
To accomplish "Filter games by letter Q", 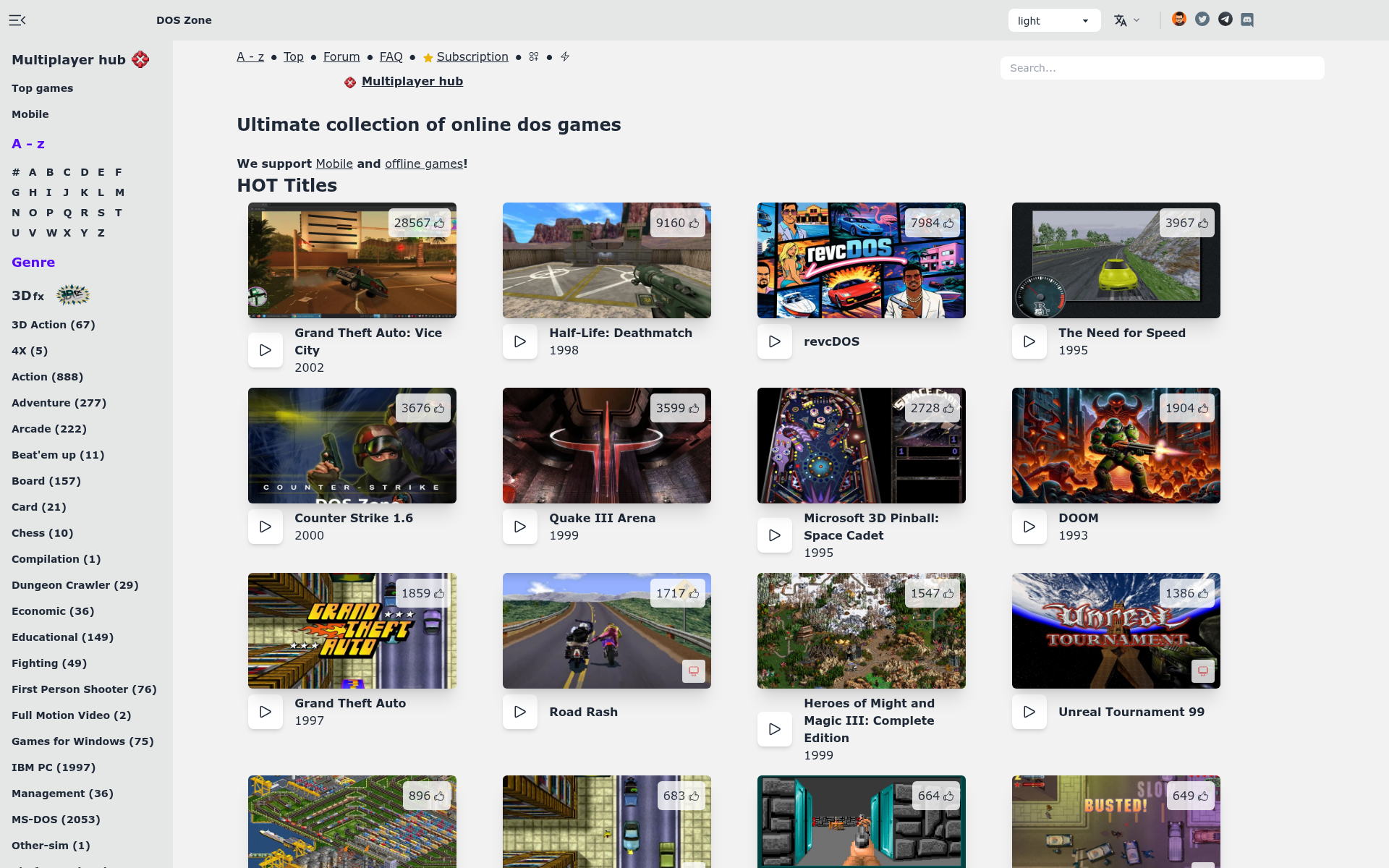I will point(67,213).
